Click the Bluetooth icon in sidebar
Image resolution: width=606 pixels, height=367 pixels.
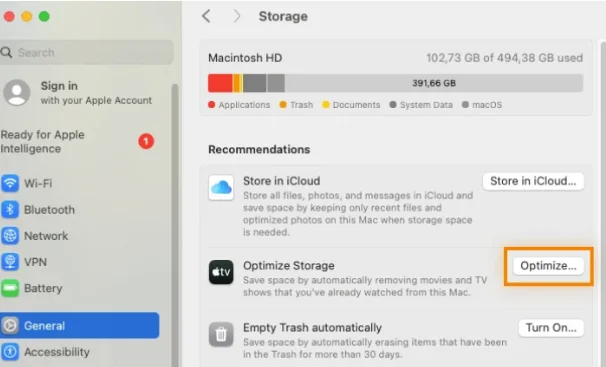click(x=10, y=209)
